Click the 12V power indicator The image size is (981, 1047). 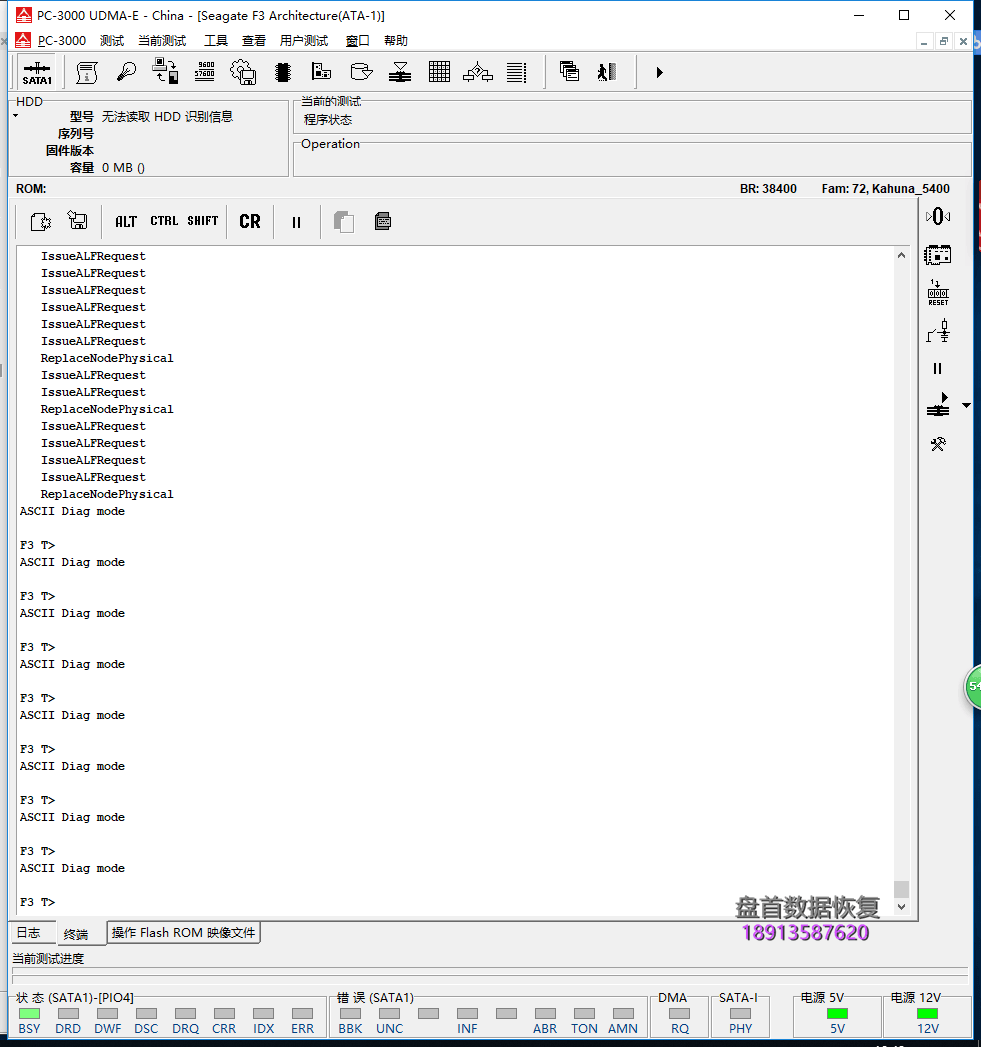point(928,1014)
